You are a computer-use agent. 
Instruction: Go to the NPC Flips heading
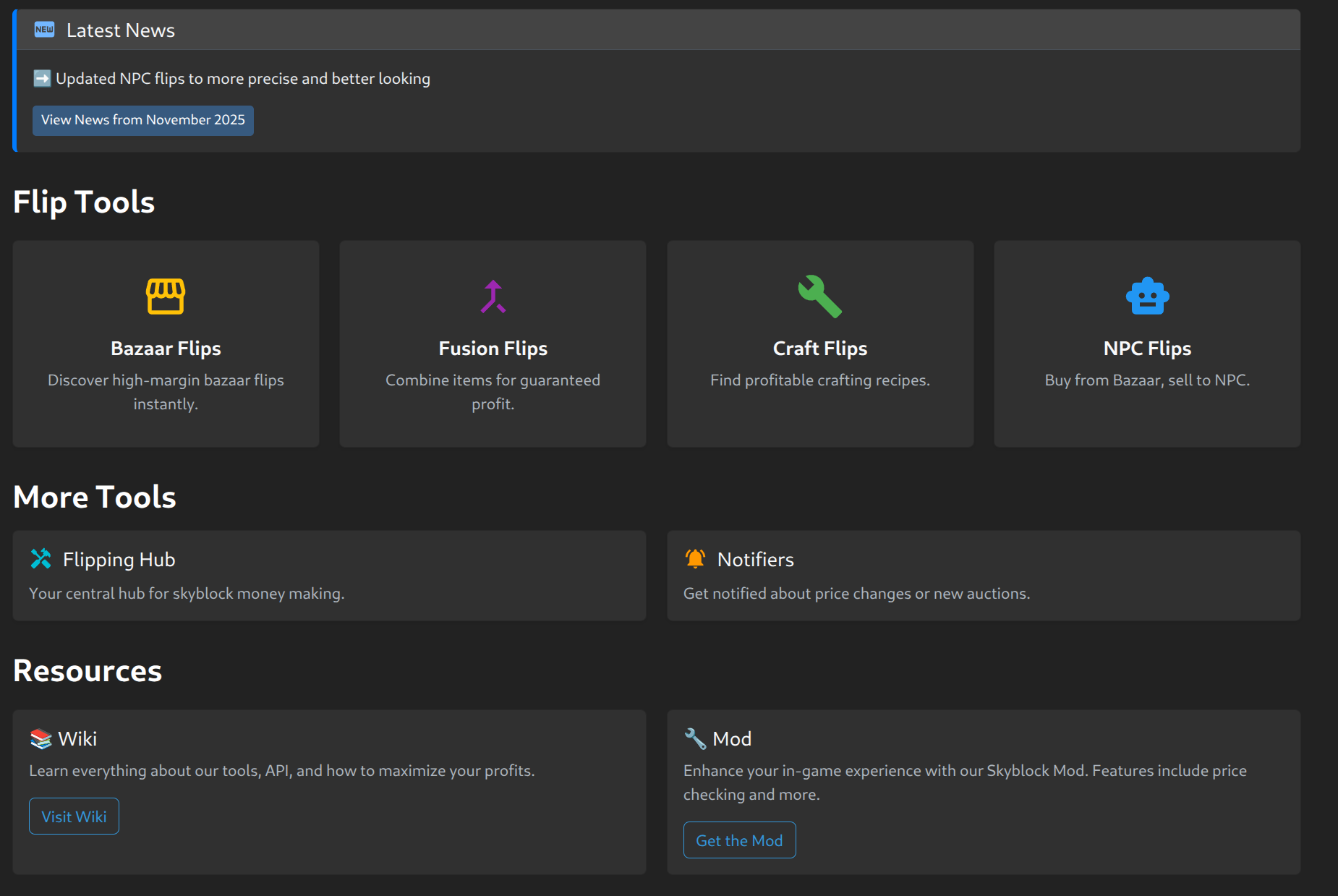(x=1147, y=349)
